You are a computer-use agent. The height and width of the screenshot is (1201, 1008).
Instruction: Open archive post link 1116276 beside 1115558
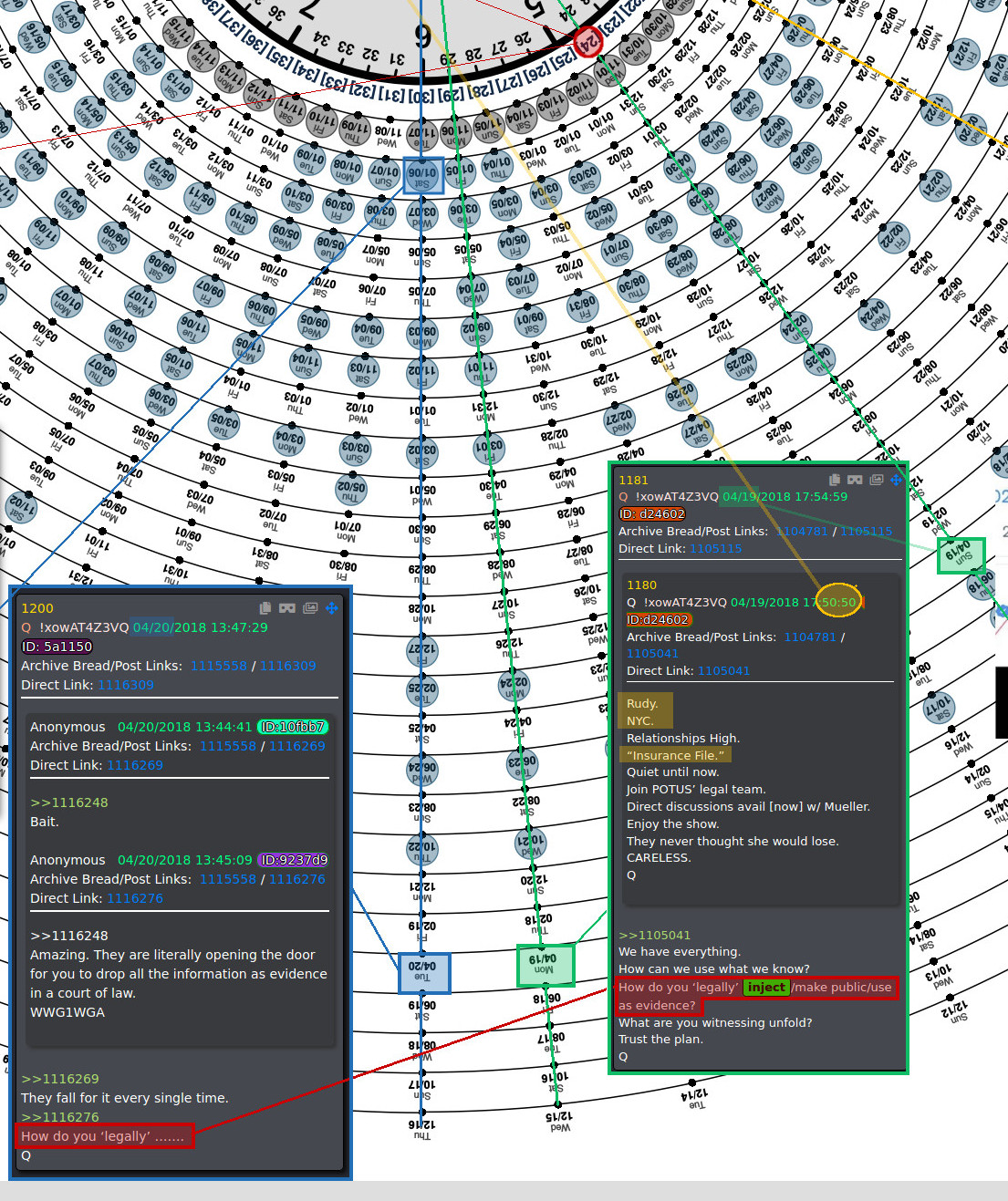pos(297,879)
